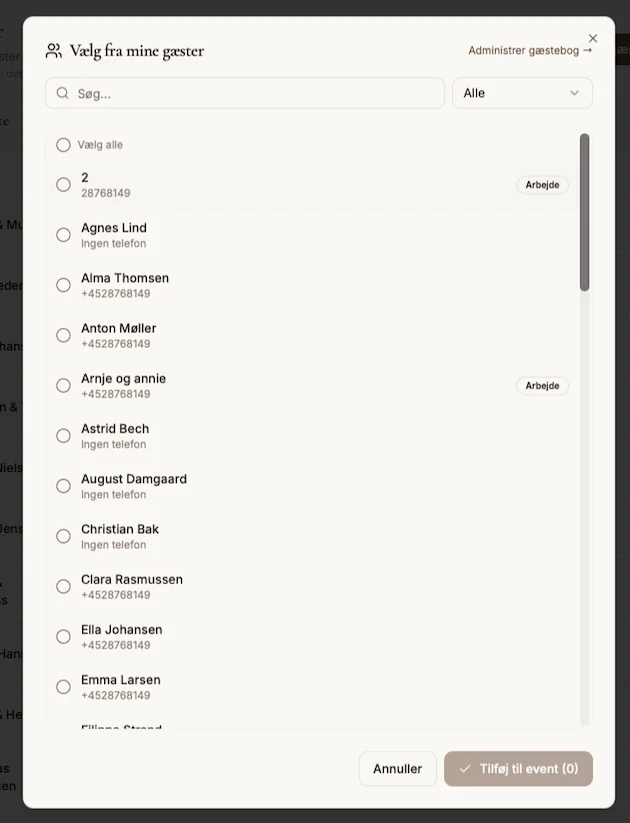Mark Emma Larsen as selected

[64, 687]
